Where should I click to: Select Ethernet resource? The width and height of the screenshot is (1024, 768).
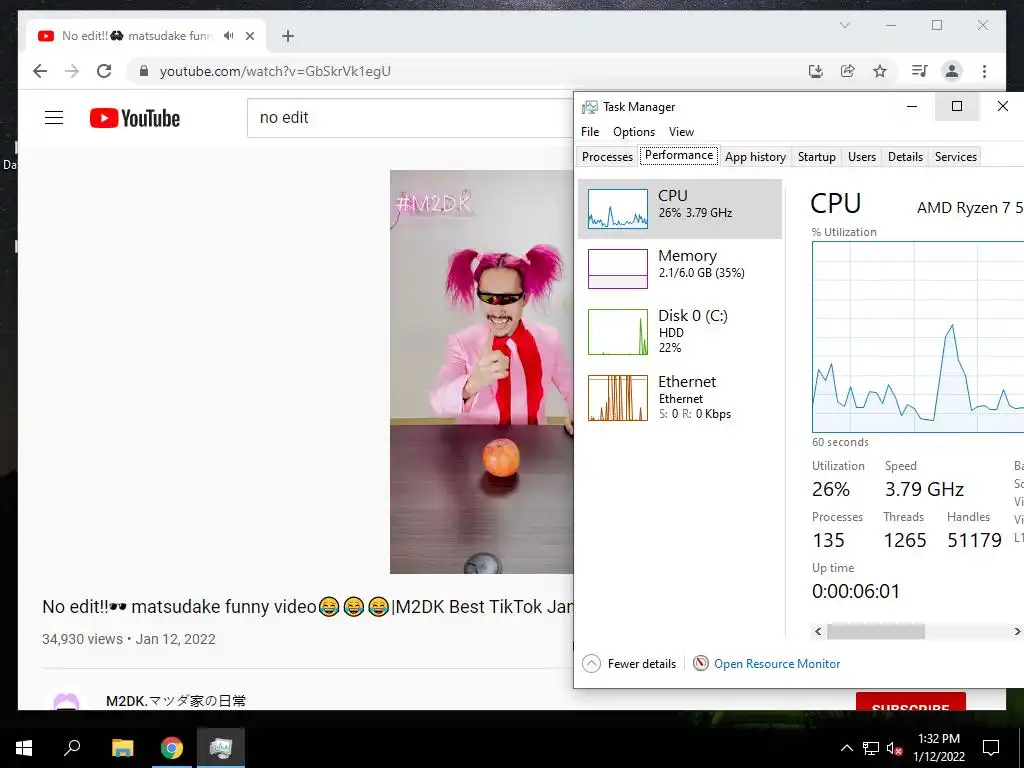(x=680, y=398)
